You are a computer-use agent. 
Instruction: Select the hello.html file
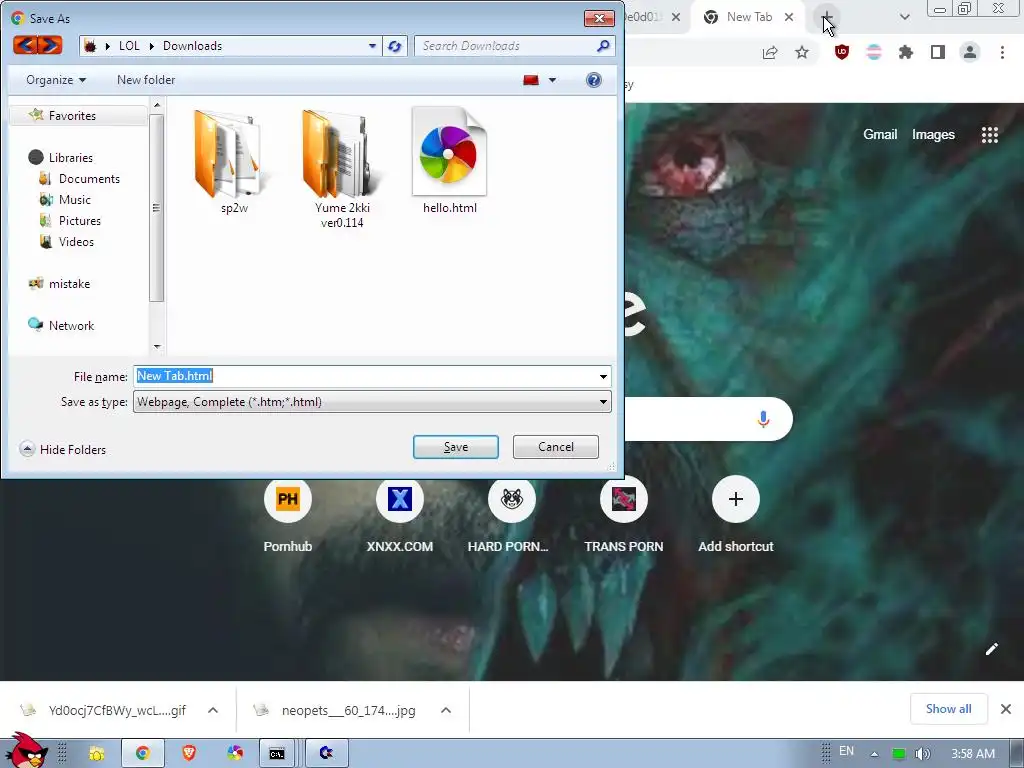pyautogui.click(x=449, y=161)
